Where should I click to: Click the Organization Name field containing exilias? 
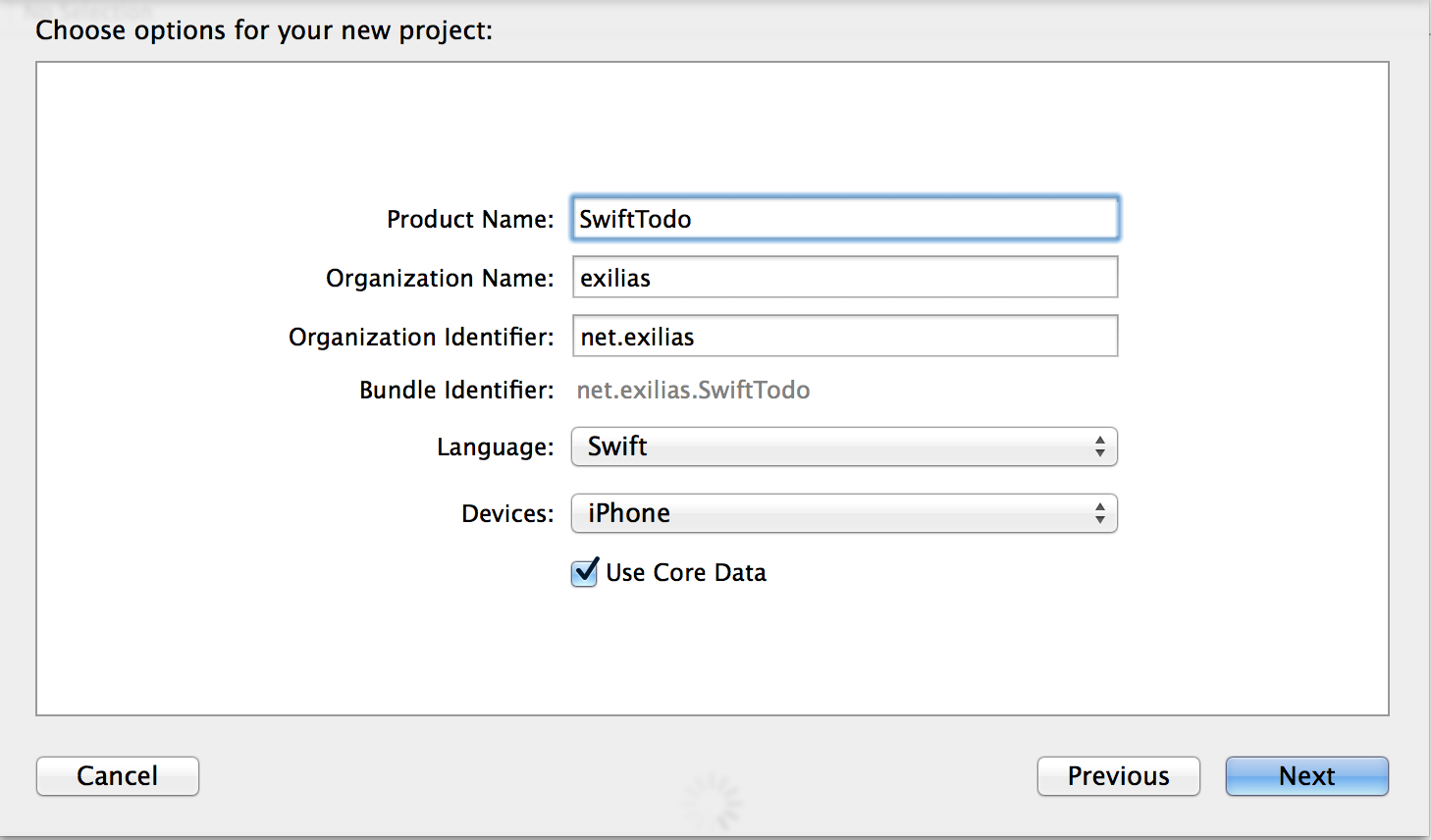(844, 278)
